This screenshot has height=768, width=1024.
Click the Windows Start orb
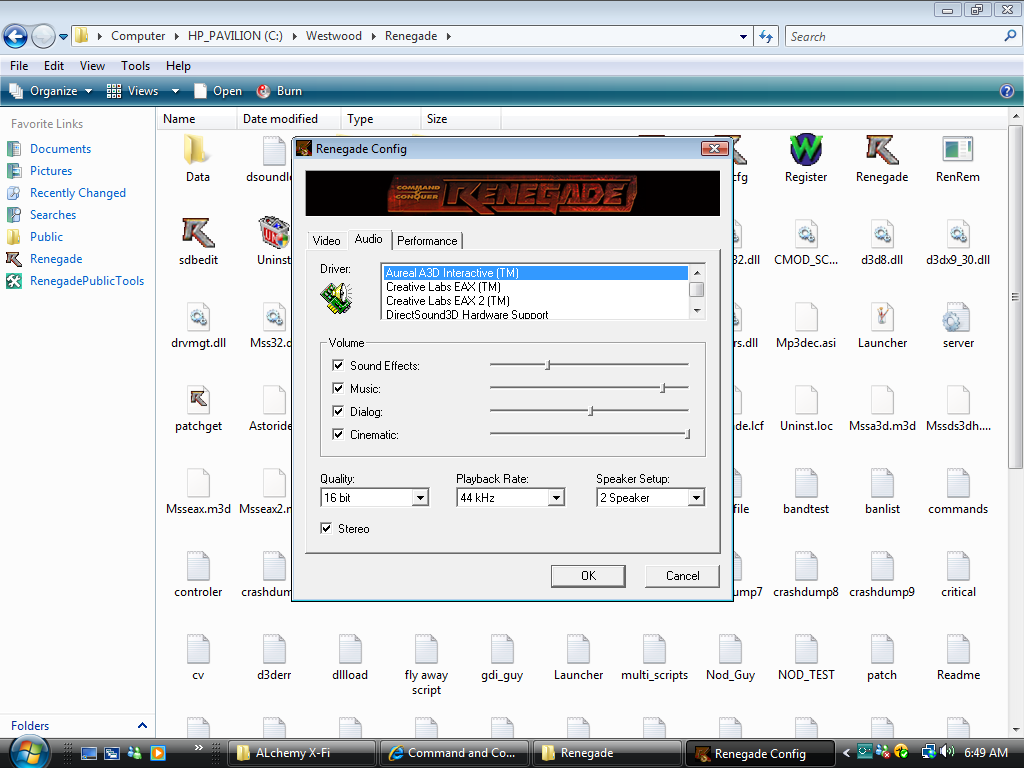[27, 751]
